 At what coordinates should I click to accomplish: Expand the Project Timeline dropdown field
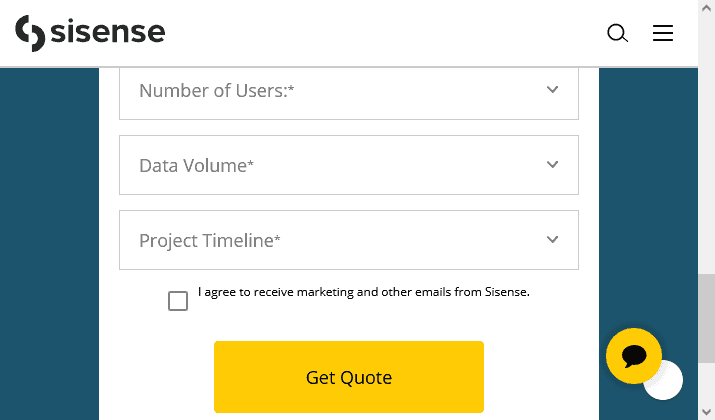(349, 240)
